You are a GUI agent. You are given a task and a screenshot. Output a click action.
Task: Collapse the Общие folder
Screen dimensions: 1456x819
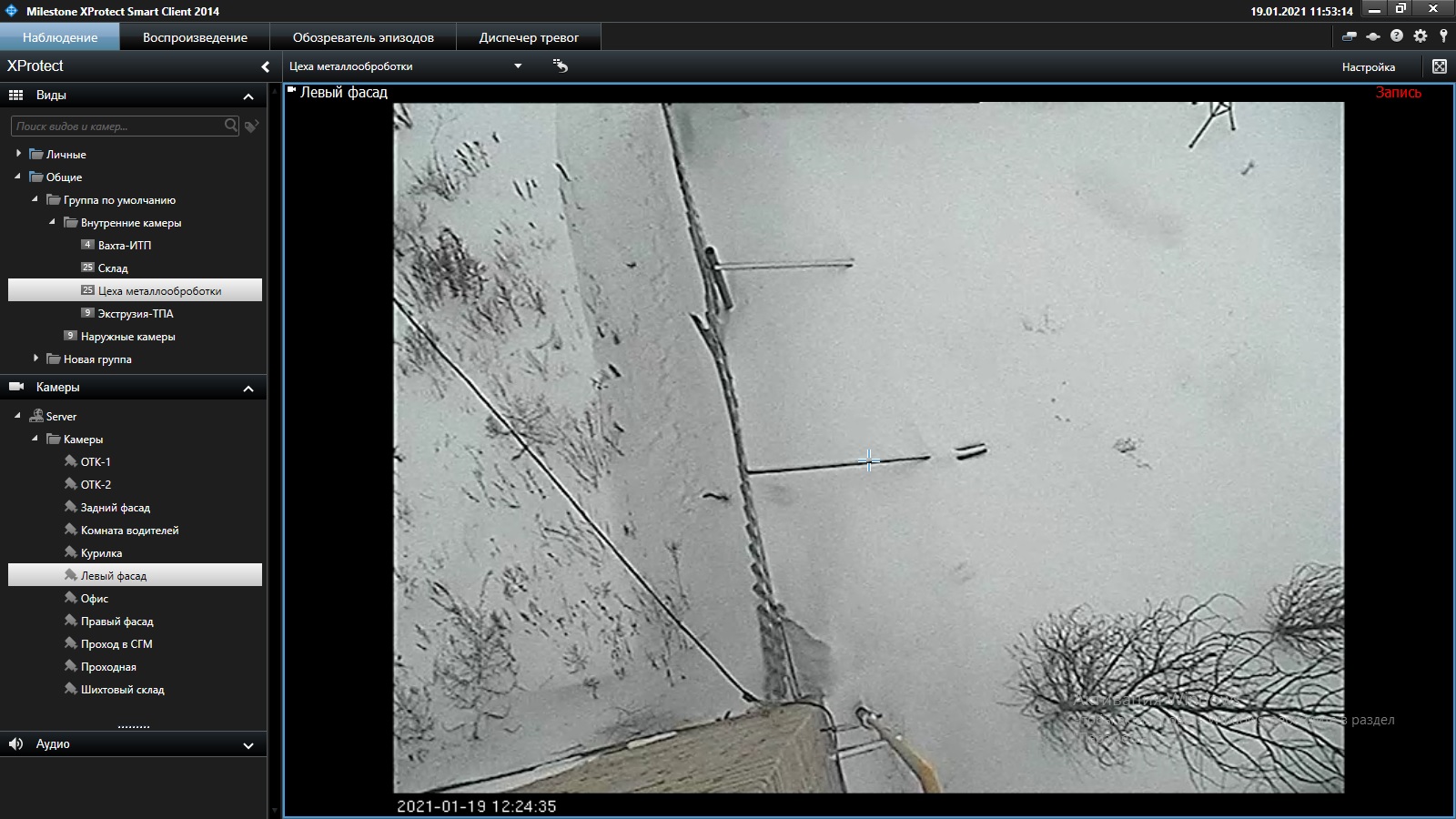pyautogui.click(x=18, y=176)
